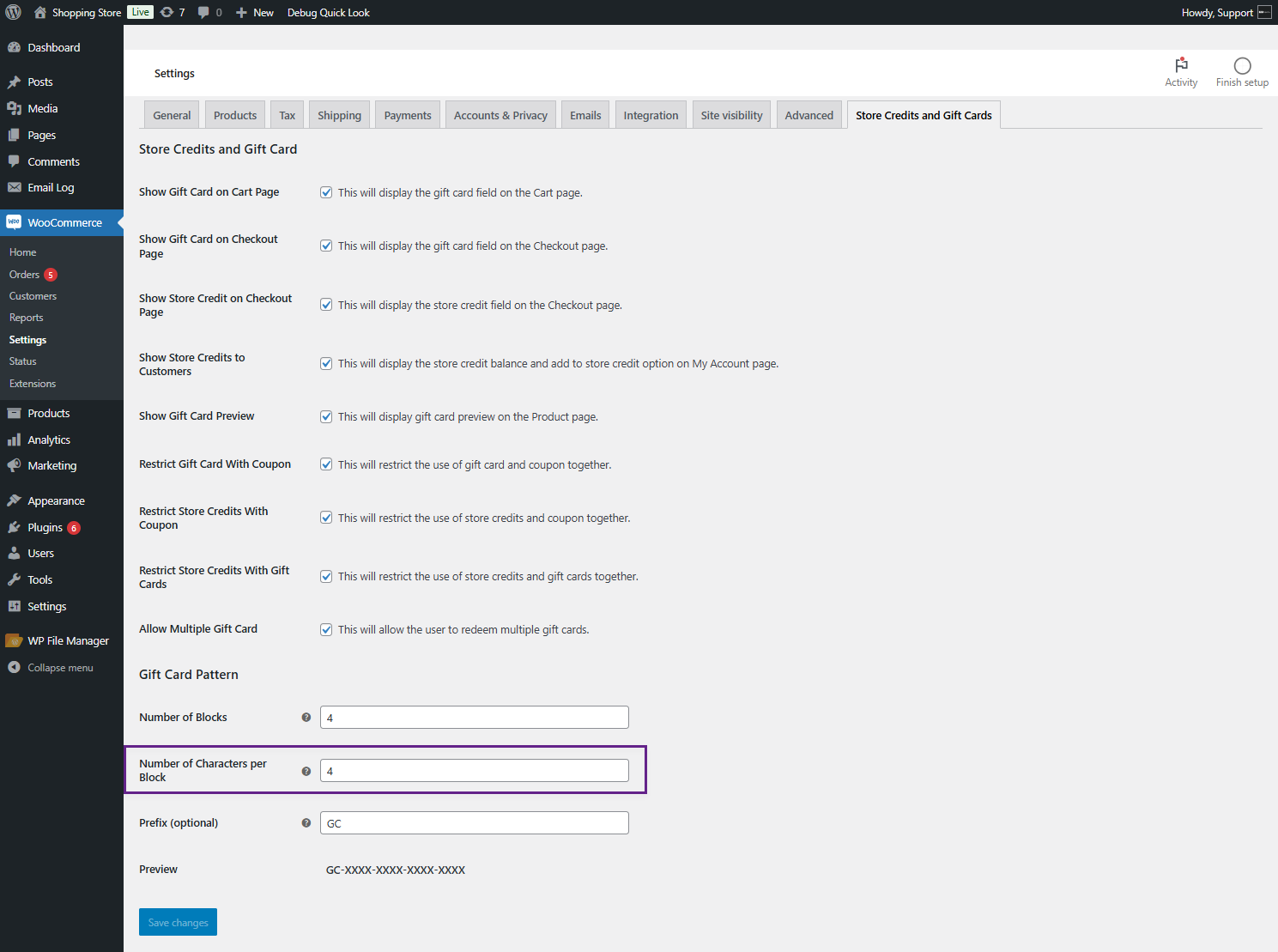Viewport: 1278px width, 952px height.
Task: Open WooCommerce Home submenu link
Action: tap(23, 252)
